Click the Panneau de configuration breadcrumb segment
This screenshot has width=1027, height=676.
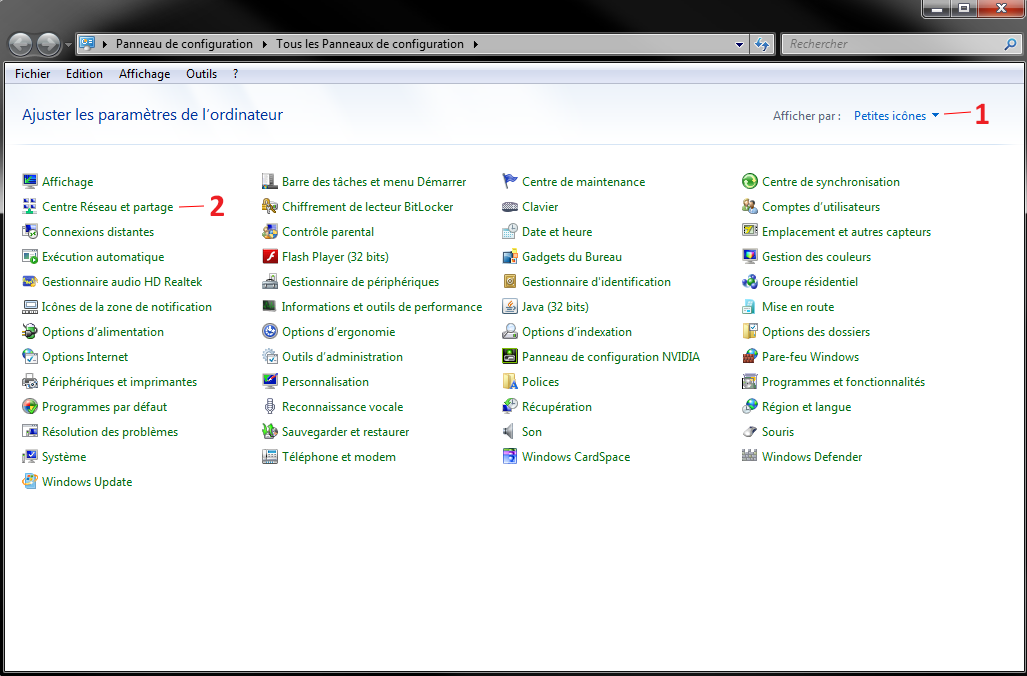[184, 44]
